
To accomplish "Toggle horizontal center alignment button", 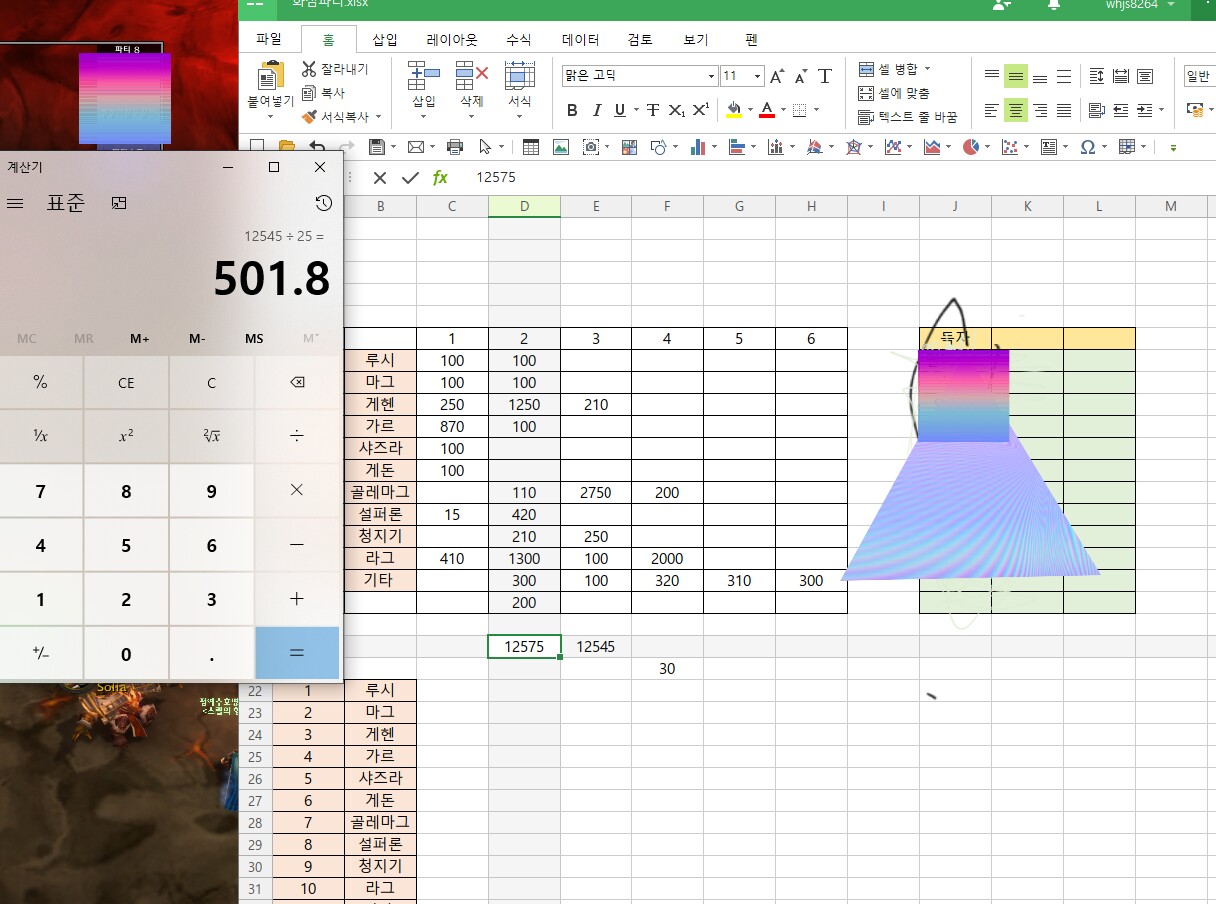I will 1016,110.
